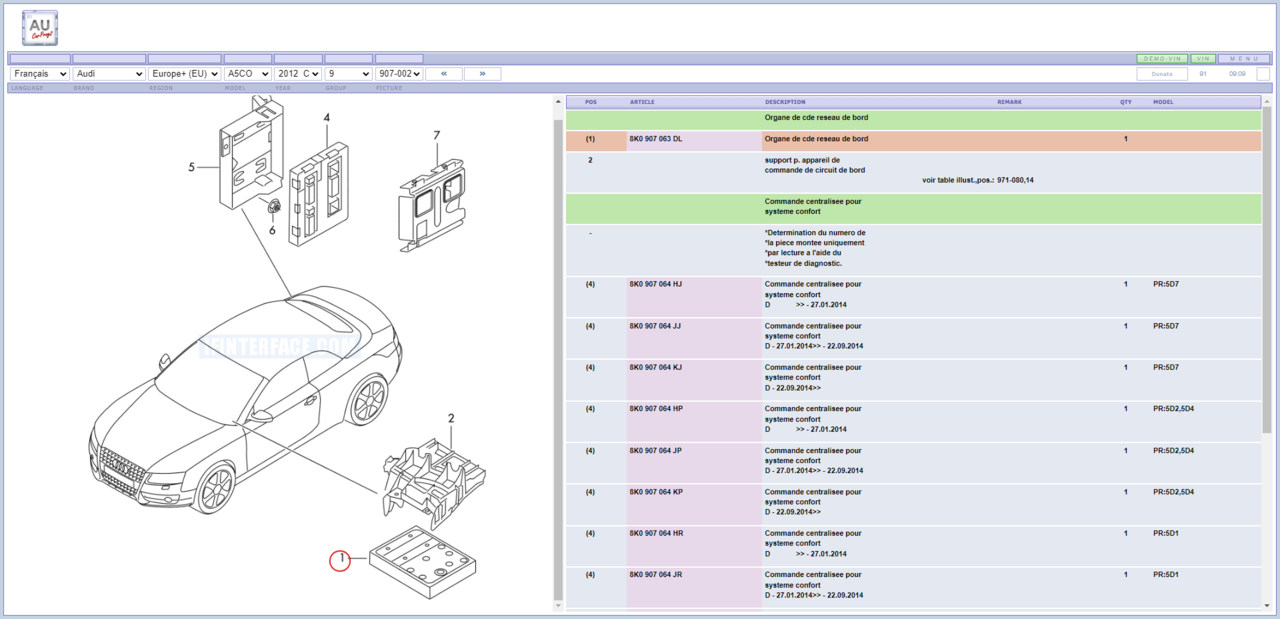The height and width of the screenshot is (619, 1280).
Task: Click part callout 6 in the diagram
Action: click(x=271, y=230)
